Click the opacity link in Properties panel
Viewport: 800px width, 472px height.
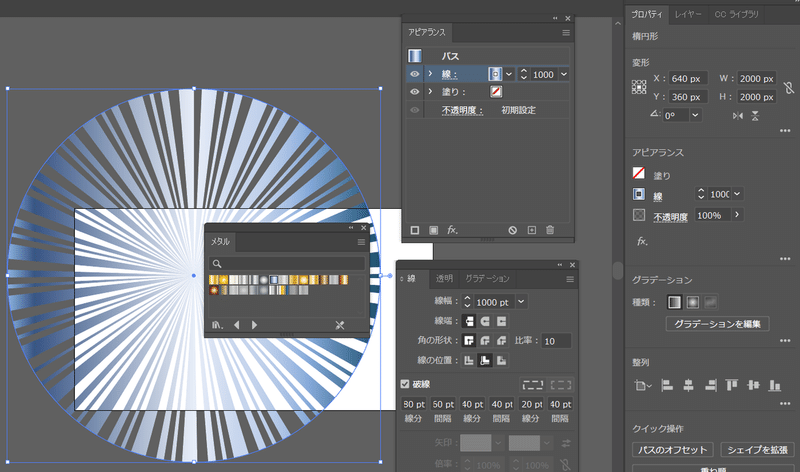tap(670, 217)
